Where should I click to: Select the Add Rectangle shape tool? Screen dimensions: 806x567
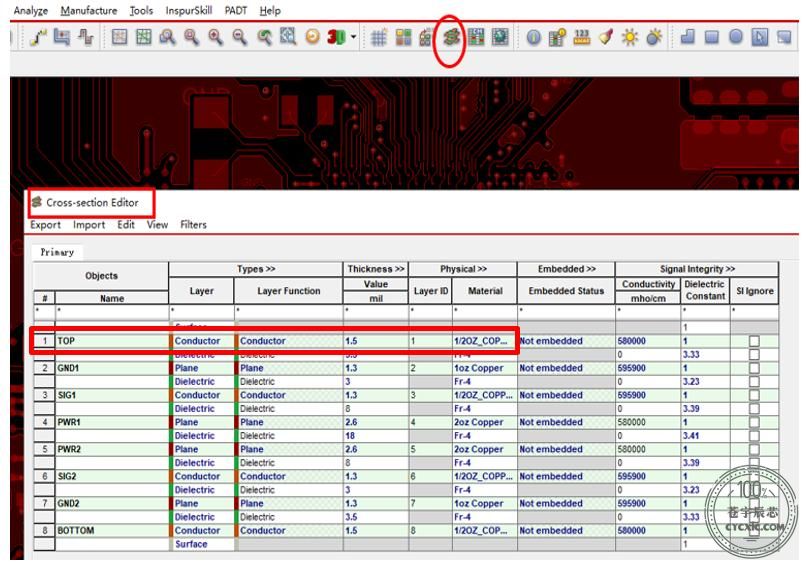tap(712, 38)
